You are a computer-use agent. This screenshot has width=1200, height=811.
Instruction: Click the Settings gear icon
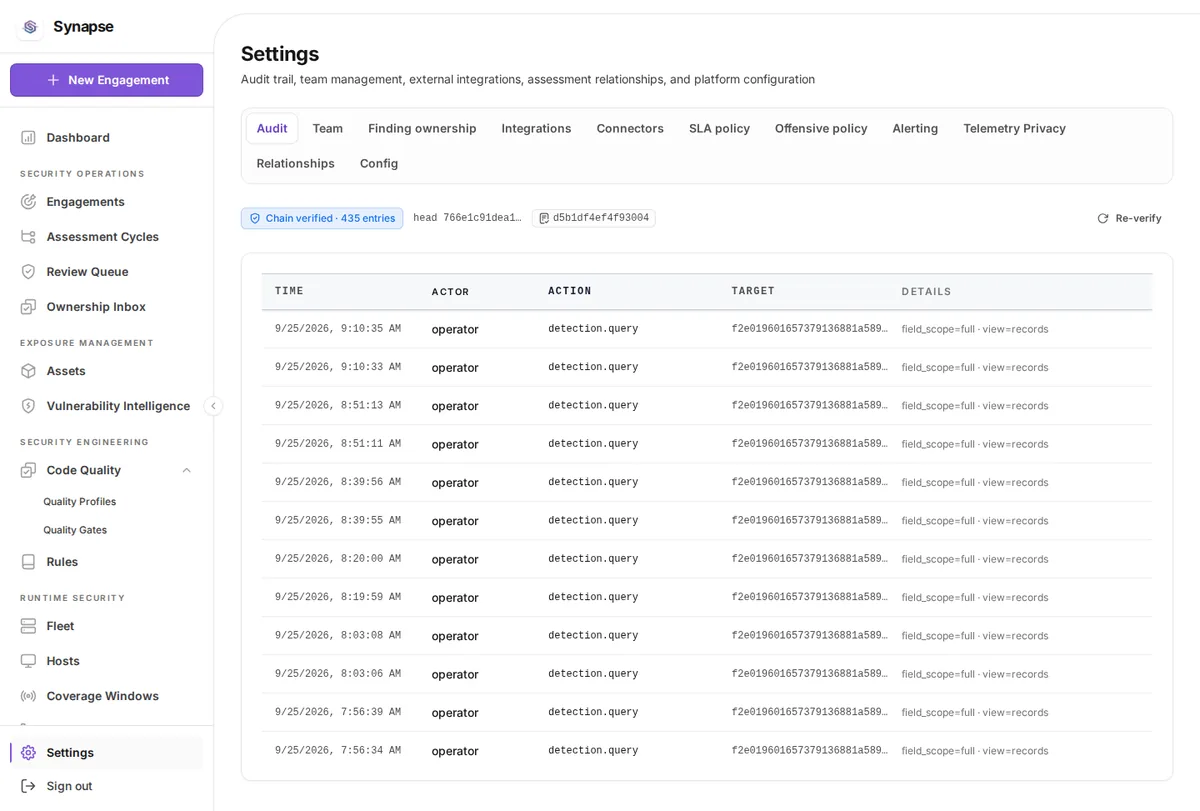(28, 753)
